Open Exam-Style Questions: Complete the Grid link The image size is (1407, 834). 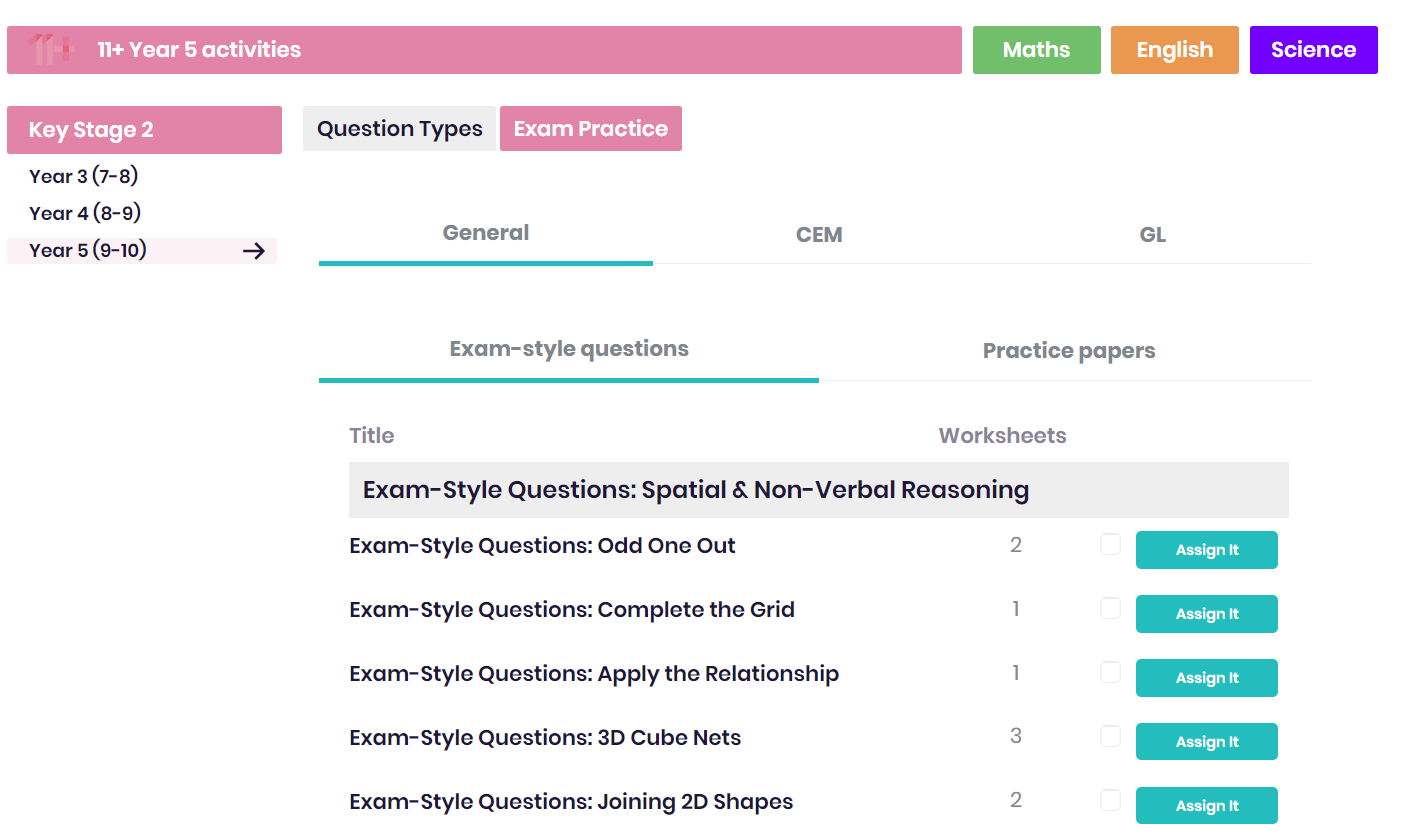pyautogui.click(x=572, y=610)
